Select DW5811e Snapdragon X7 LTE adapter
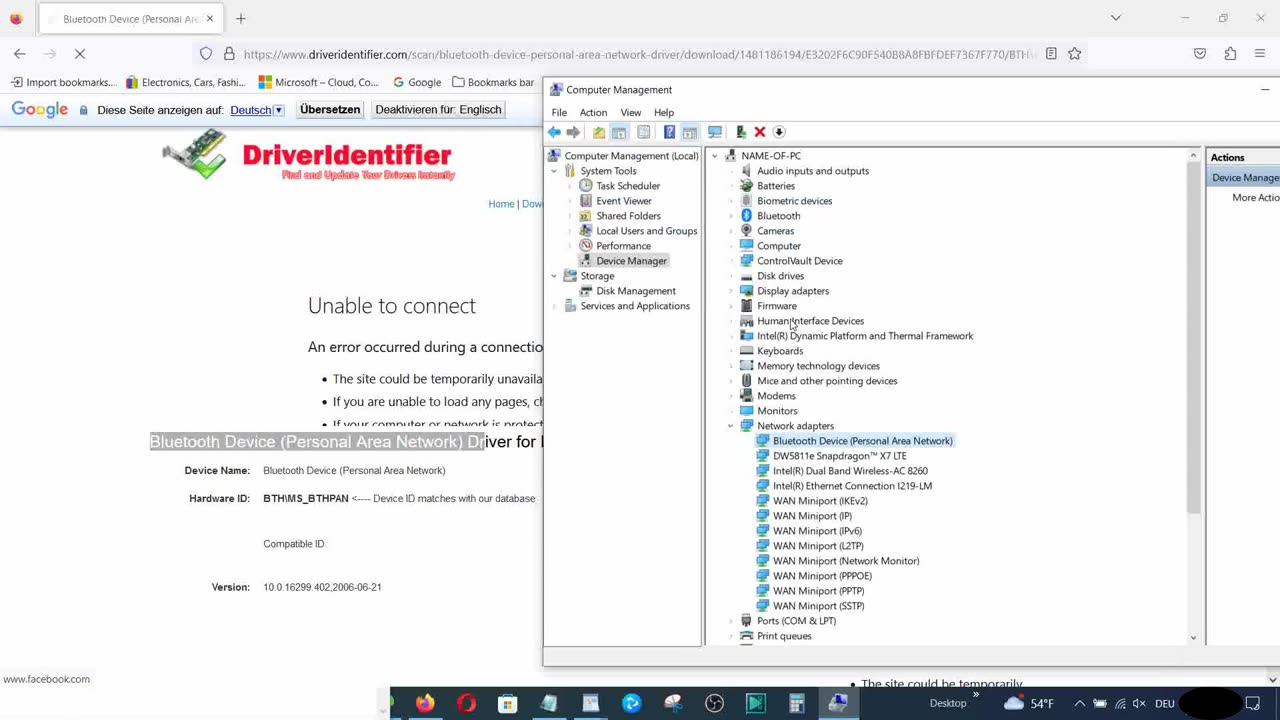The width and height of the screenshot is (1280, 720). coord(839,456)
